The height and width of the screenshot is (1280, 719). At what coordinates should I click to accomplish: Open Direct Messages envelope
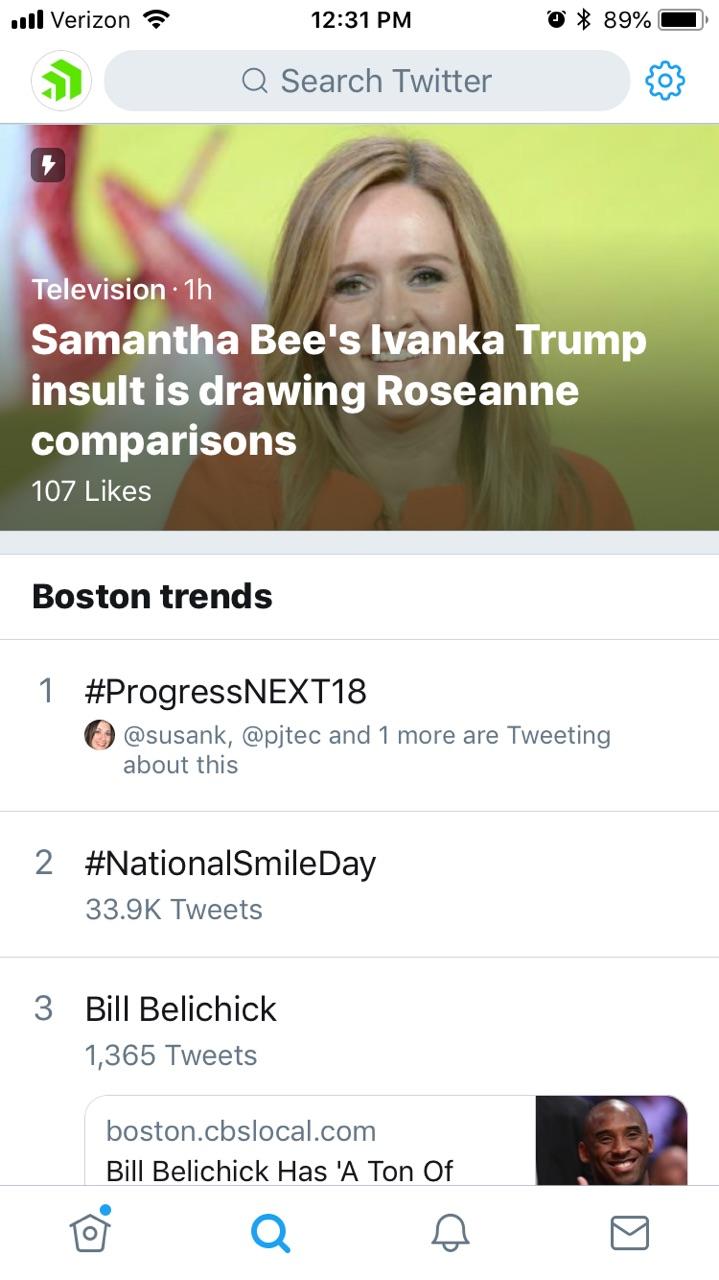pos(629,1232)
